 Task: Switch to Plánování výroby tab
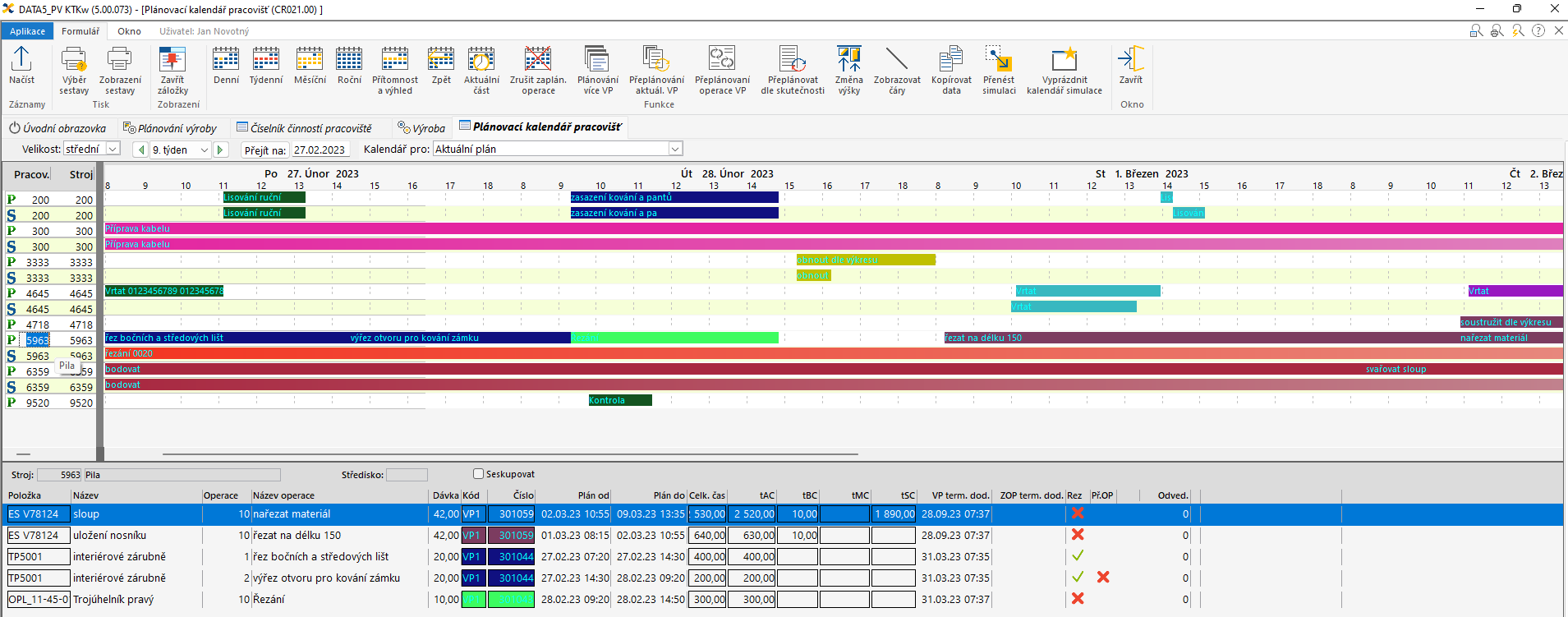[x=170, y=128]
